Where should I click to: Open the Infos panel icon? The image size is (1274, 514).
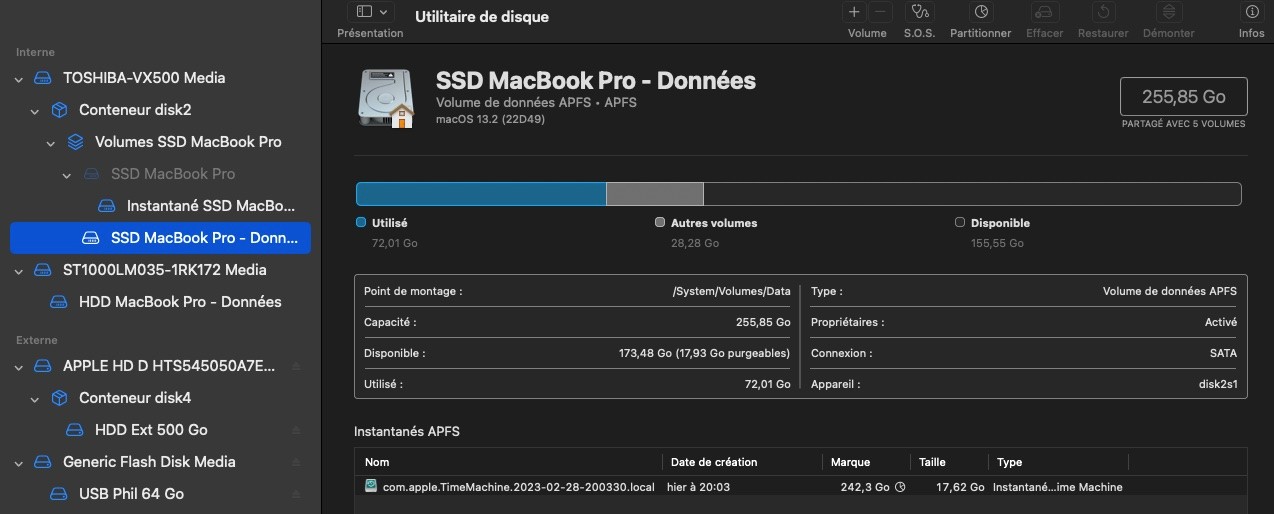(x=1251, y=13)
